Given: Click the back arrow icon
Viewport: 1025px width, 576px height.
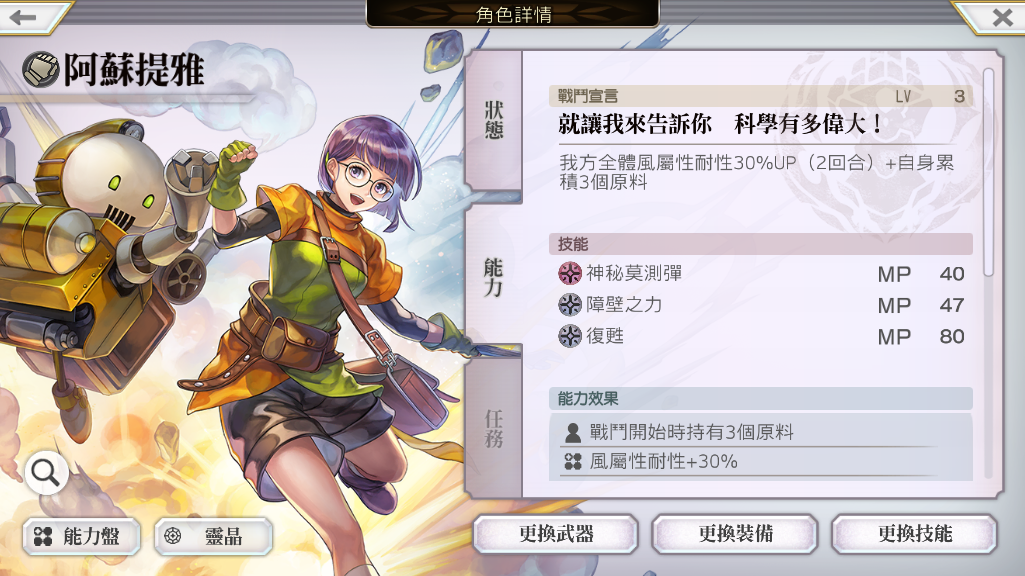Looking at the screenshot, I should [24, 18].
